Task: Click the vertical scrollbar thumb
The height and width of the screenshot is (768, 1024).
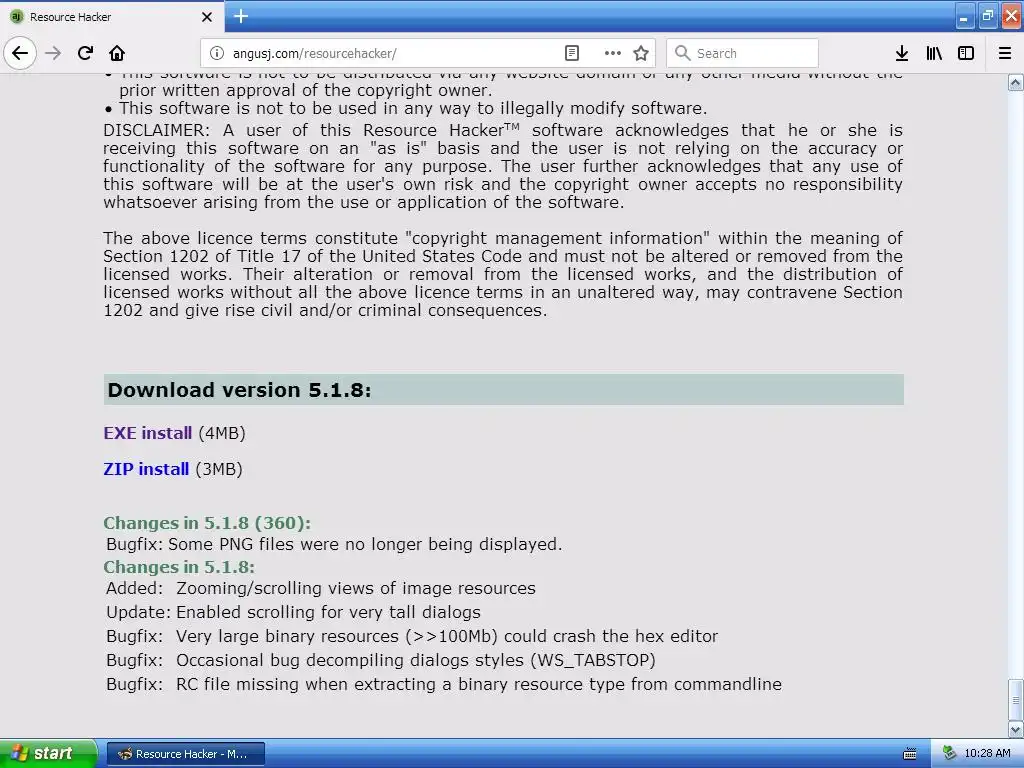Action: 1016,699
